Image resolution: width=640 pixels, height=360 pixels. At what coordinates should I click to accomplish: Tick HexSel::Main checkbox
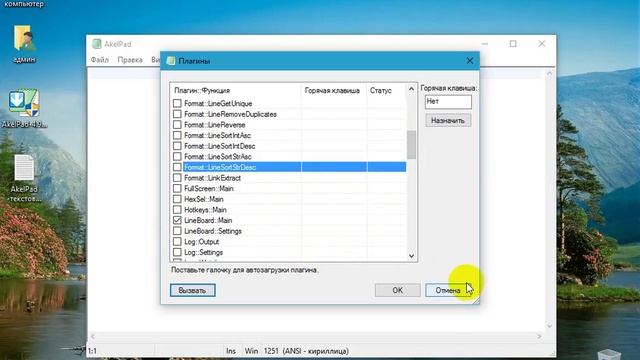click(x=177, y=199)
